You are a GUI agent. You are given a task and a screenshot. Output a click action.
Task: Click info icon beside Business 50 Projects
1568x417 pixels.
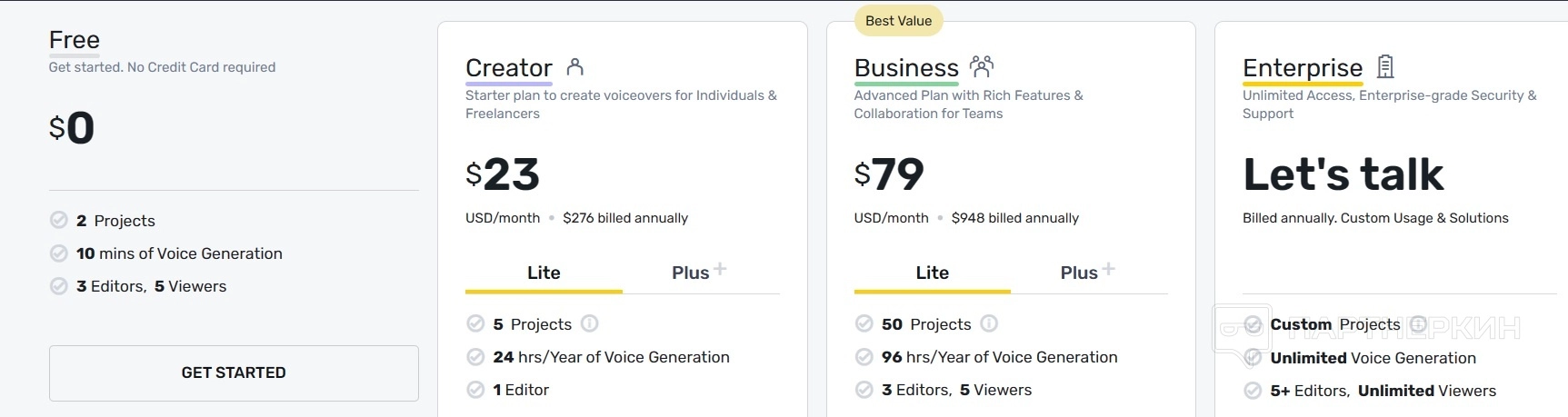(x=989, y=323)
